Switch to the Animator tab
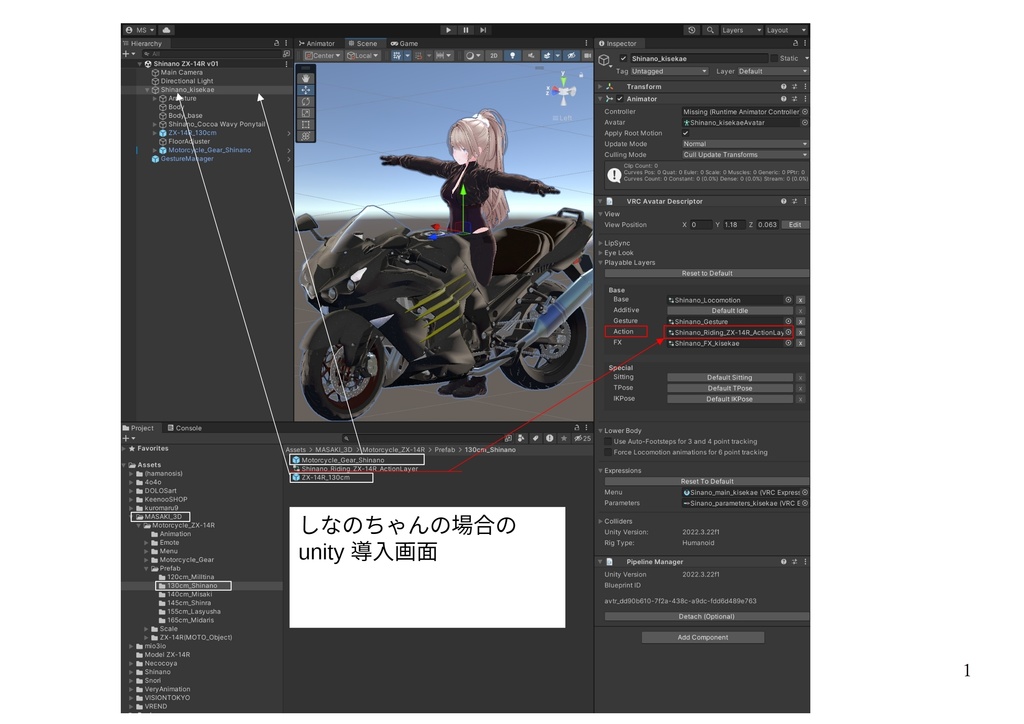Image resolution: width=1024 pixels, height=724 pixels. point(317,44)
